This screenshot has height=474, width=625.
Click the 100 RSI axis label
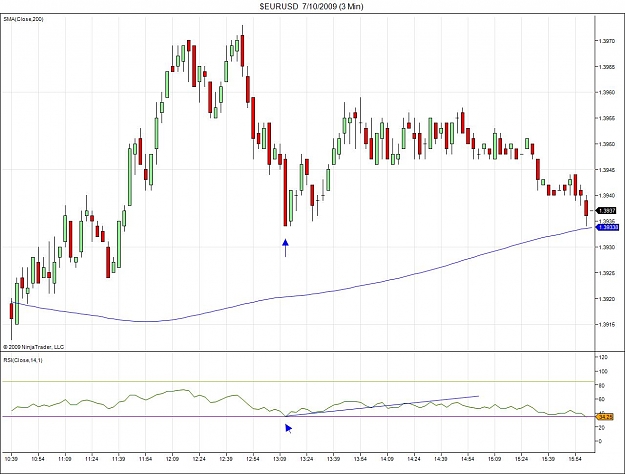603,371
